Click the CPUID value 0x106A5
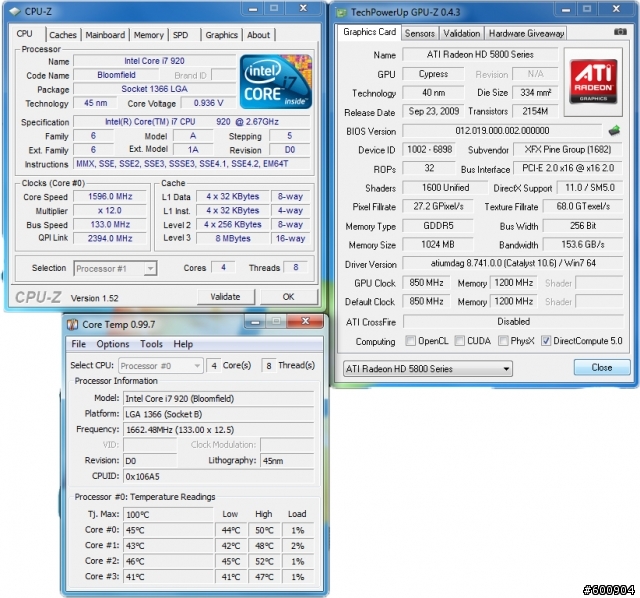640x598 pixels. coord(219,476)
